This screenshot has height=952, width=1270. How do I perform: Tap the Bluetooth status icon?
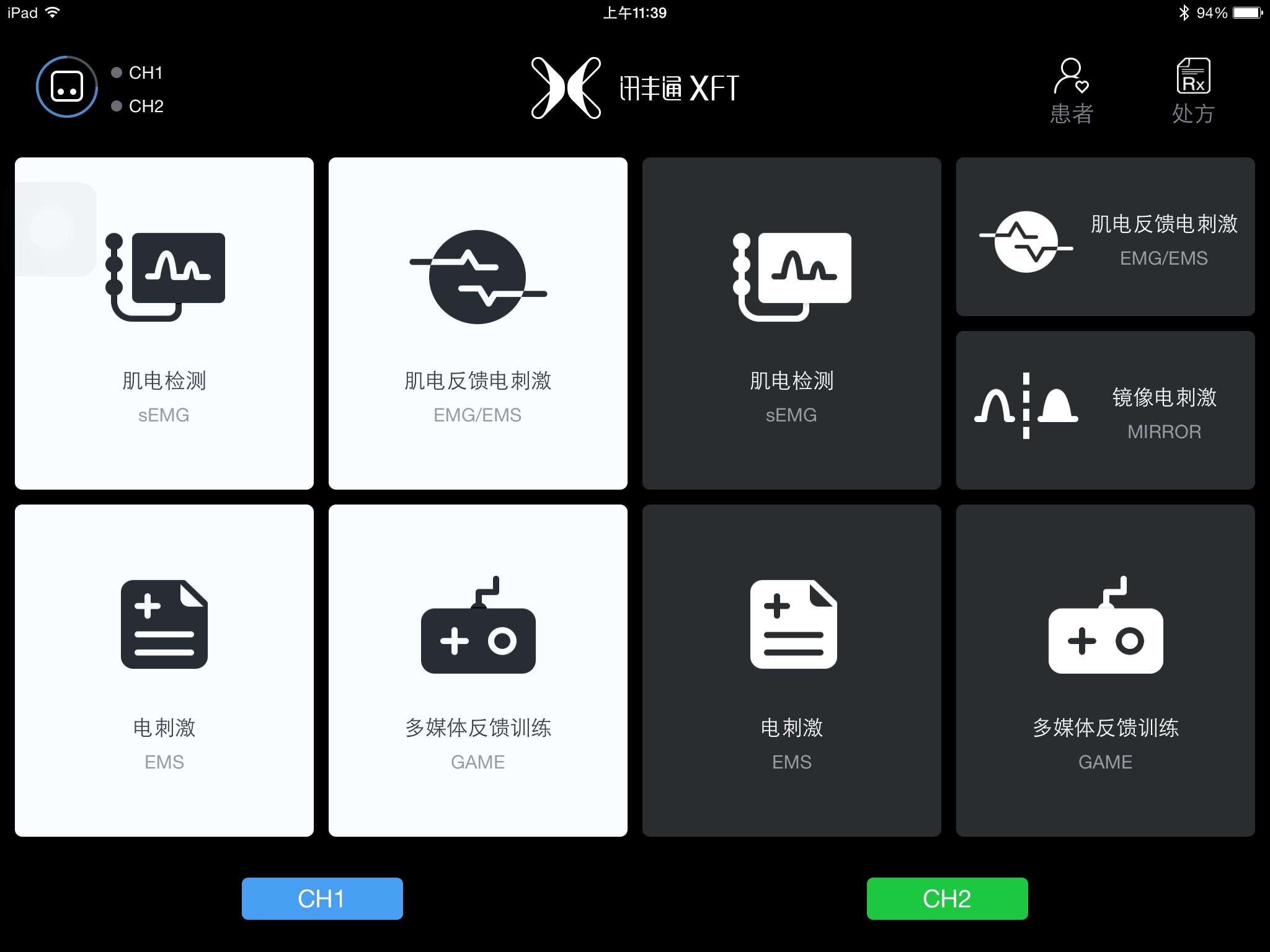pos(1184,12)
